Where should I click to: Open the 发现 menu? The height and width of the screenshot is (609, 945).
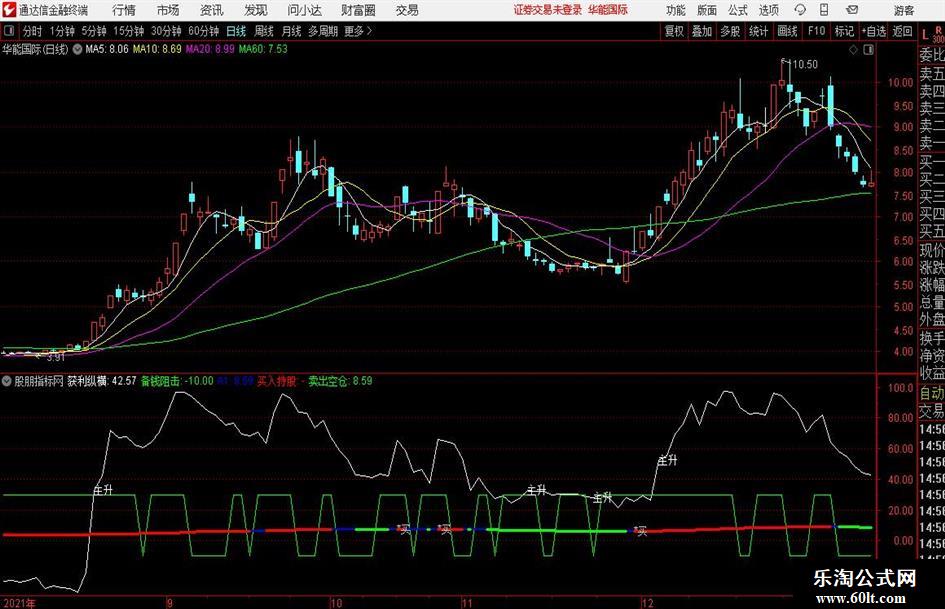click(256, 10)
